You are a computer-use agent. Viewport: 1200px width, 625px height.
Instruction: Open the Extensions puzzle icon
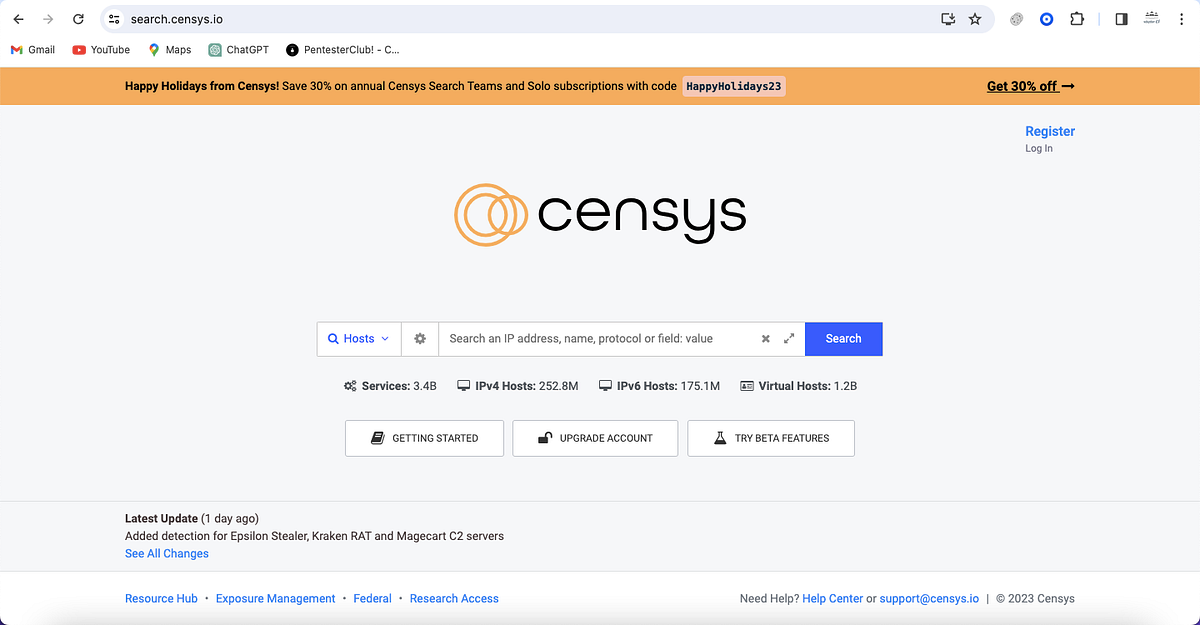(x=1077, y=19)
